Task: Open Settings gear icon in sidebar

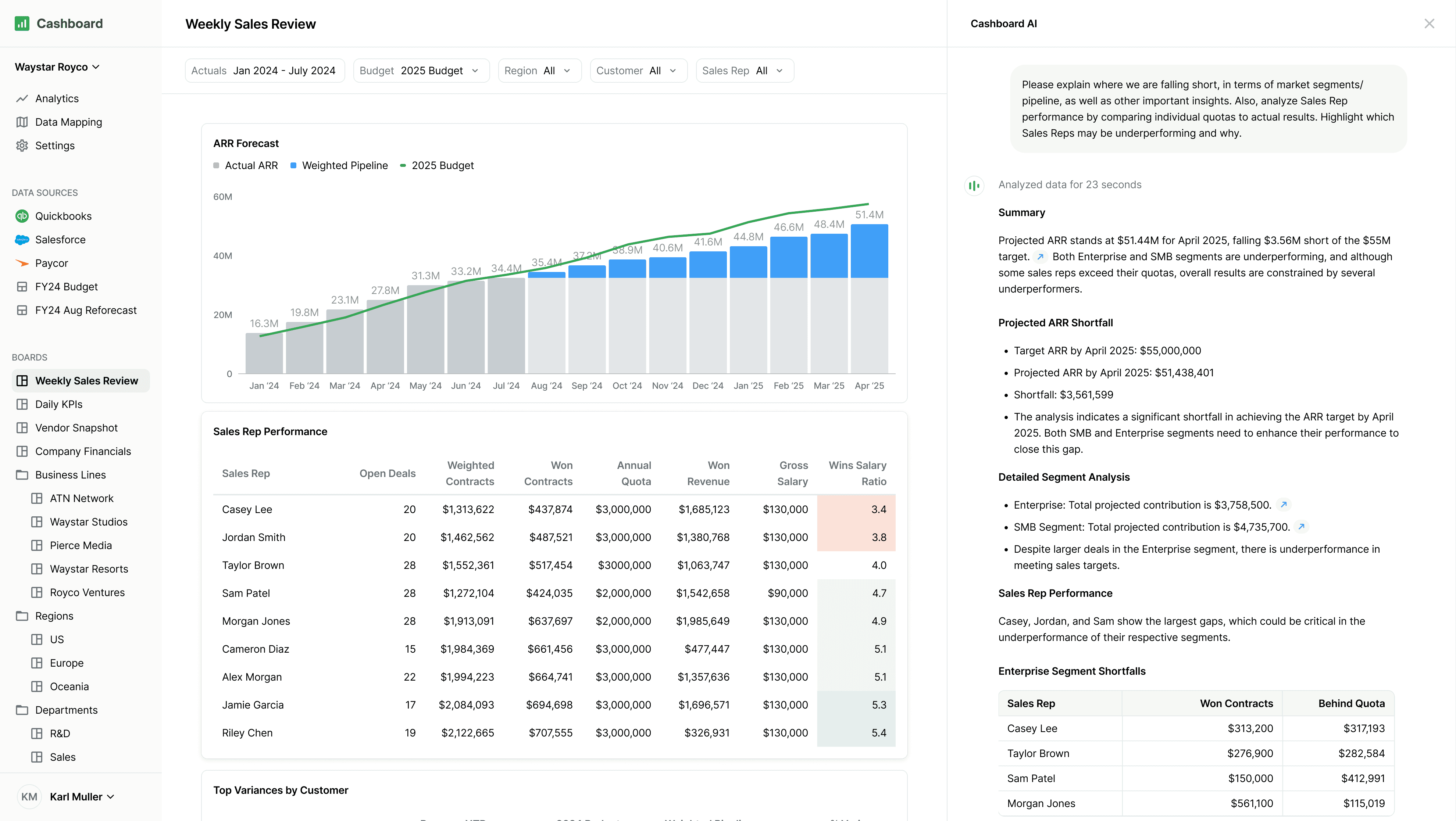Action: click(x=22, y=146)
